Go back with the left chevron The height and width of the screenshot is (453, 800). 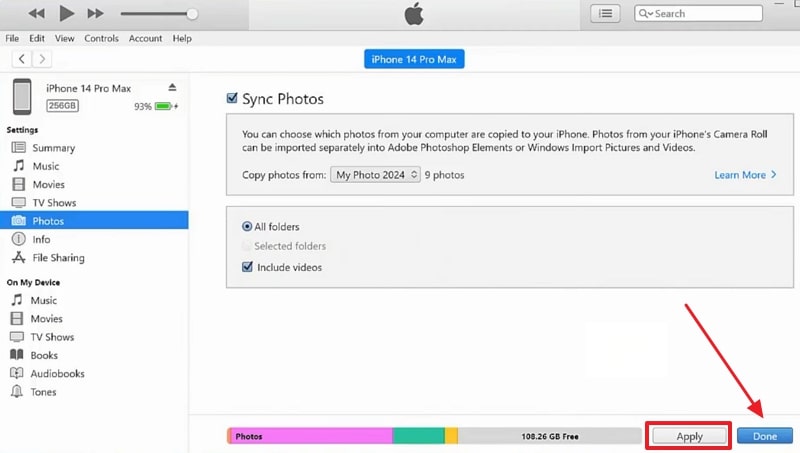(21, 59)
